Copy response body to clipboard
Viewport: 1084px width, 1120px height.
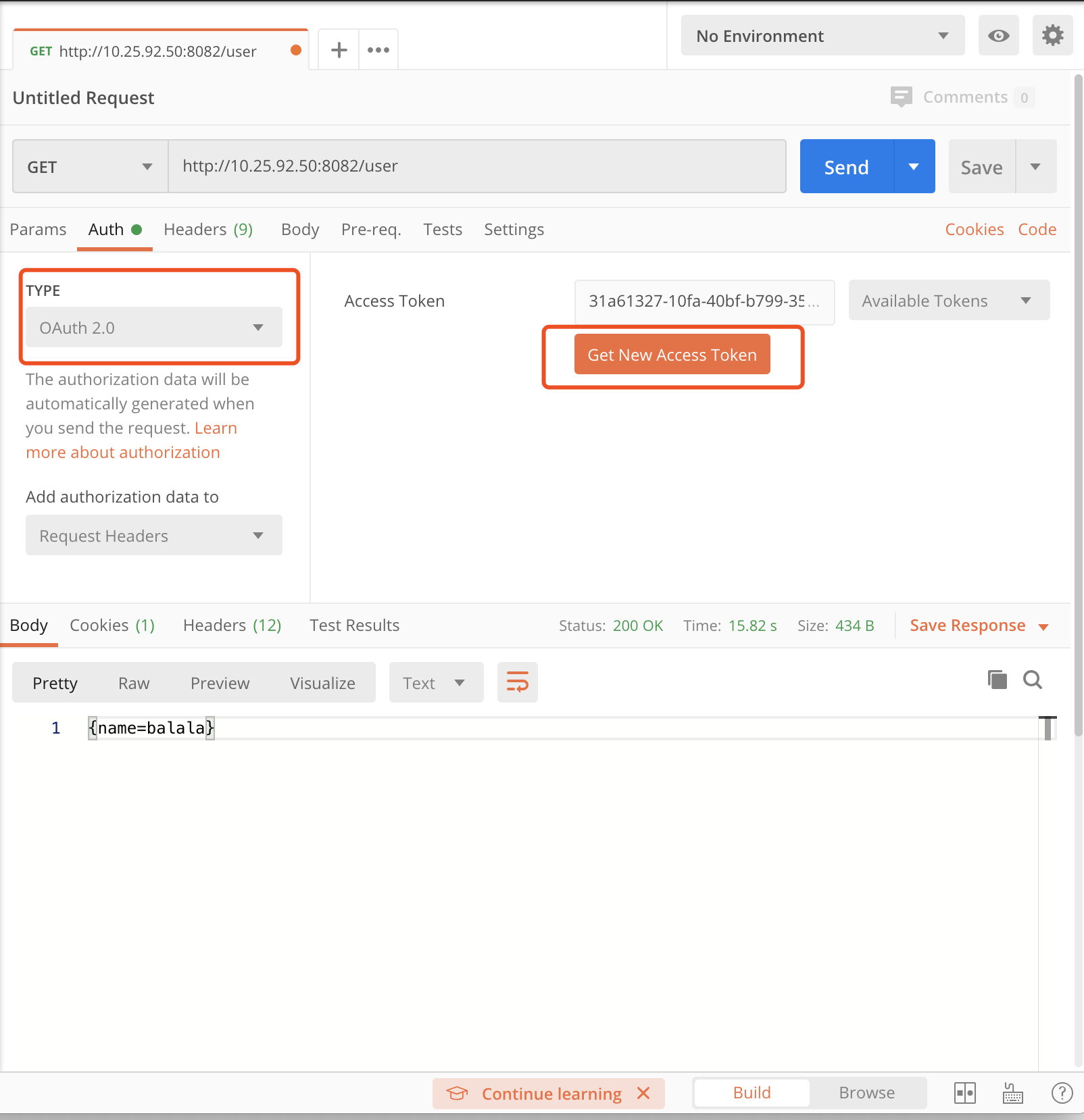point(997,680)
